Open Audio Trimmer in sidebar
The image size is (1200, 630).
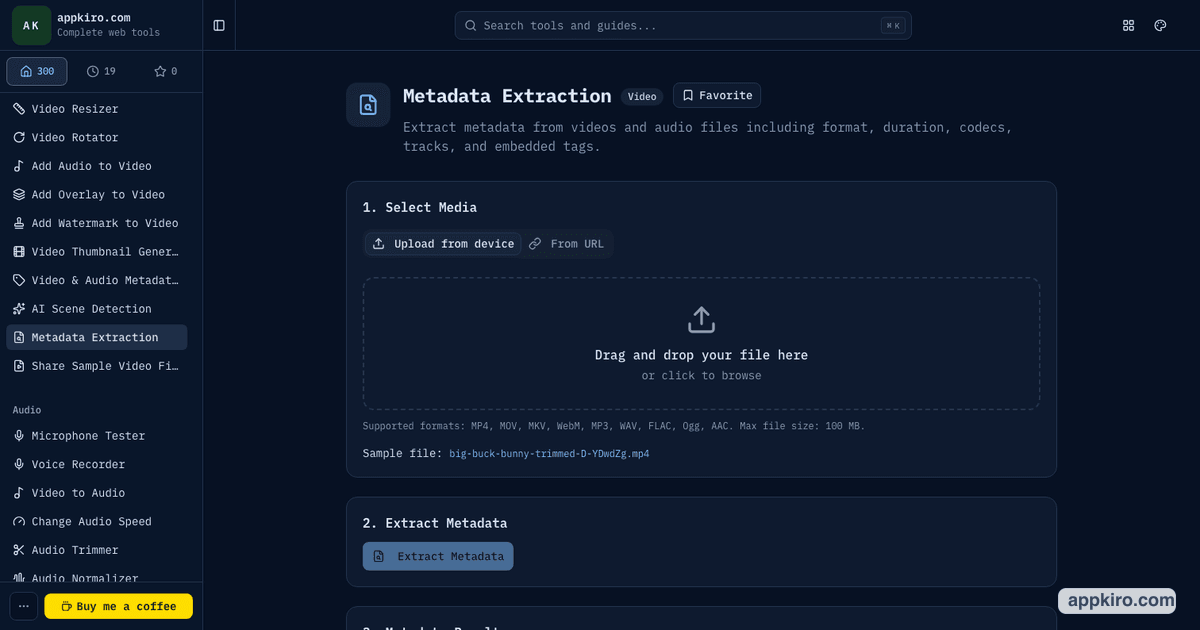pyautogui.click(x=97, y=550)
